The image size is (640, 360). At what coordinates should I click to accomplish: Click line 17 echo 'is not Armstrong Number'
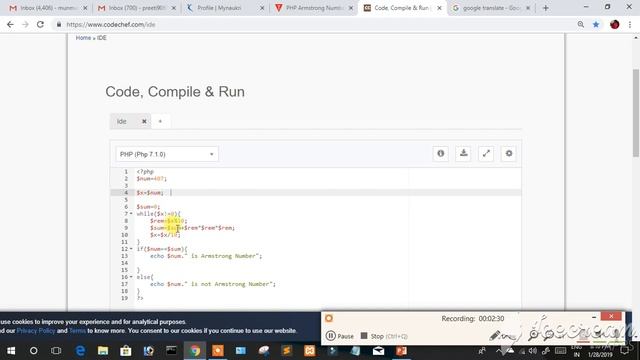[213, 284]
